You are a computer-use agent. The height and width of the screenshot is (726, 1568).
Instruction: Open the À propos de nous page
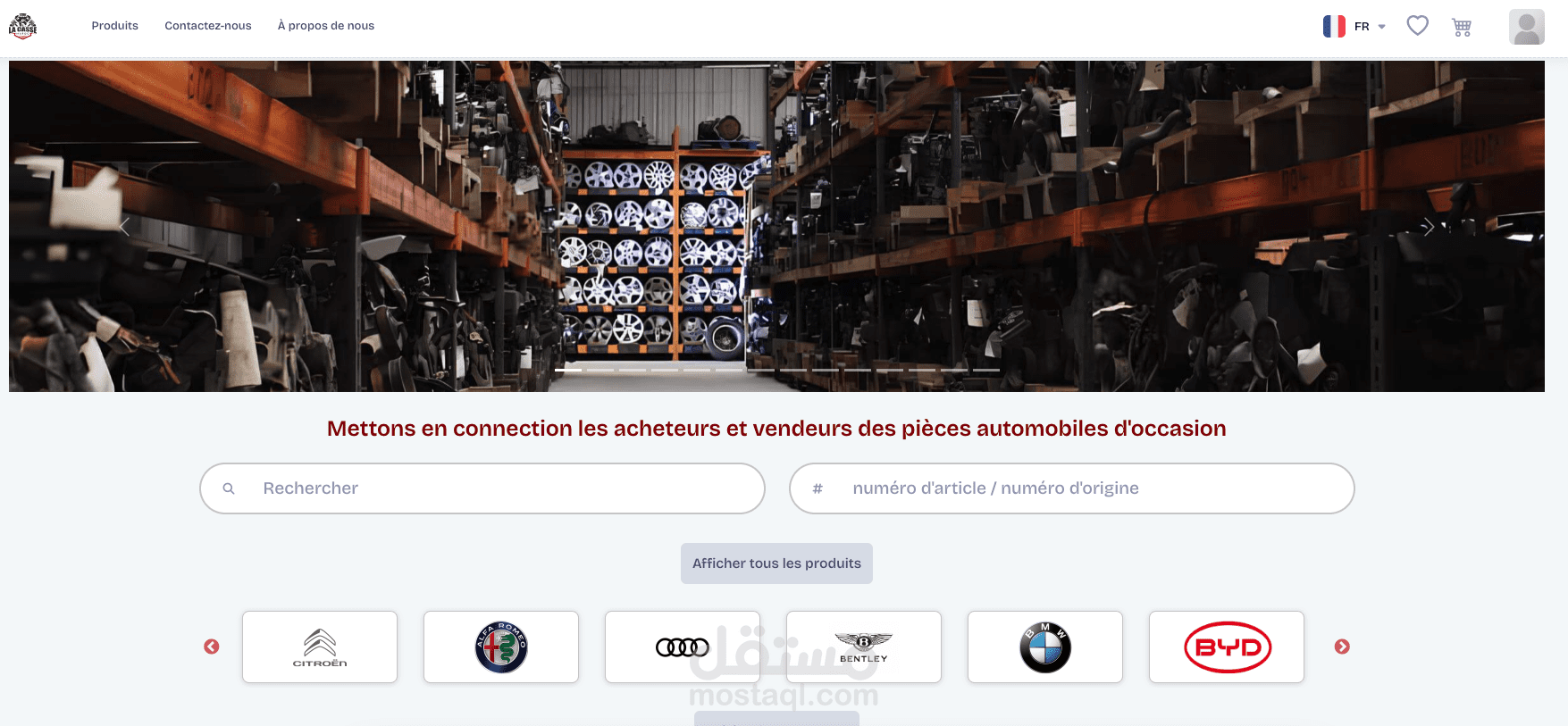(x=326, y=26)
